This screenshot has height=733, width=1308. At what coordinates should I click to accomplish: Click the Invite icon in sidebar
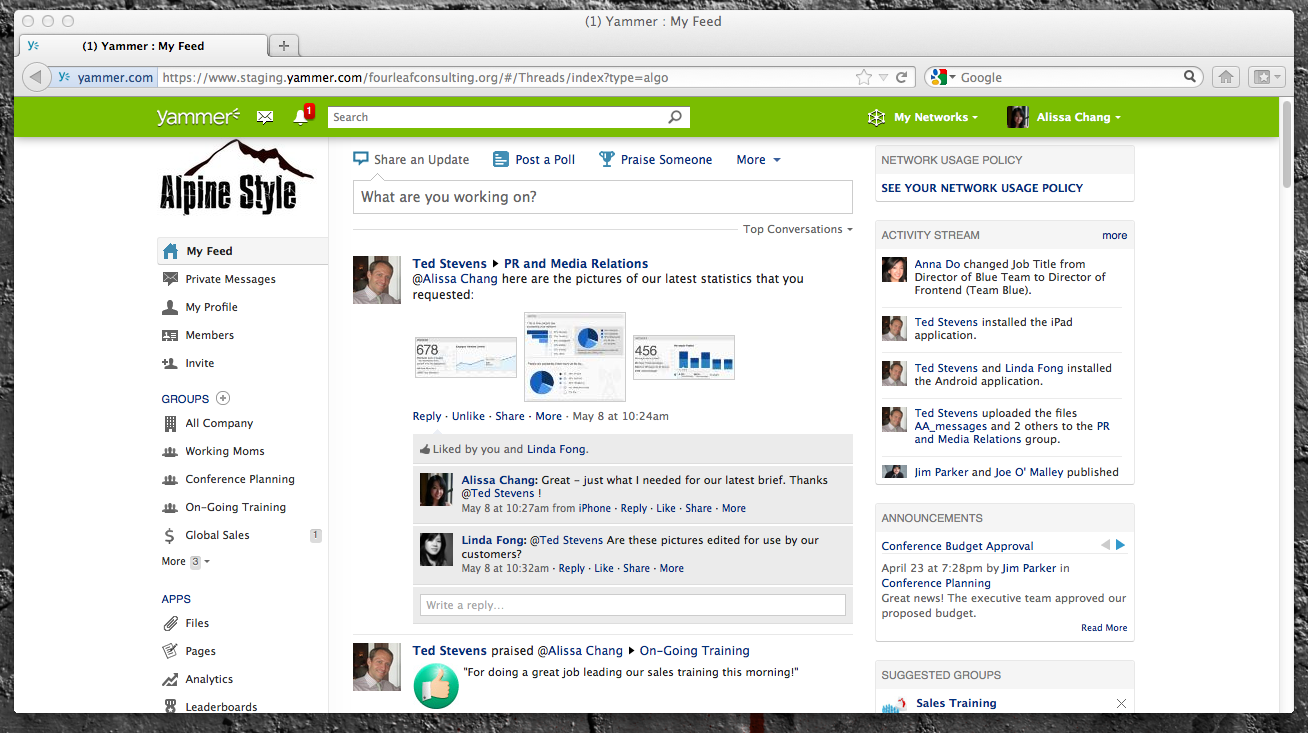click(170, 363)
